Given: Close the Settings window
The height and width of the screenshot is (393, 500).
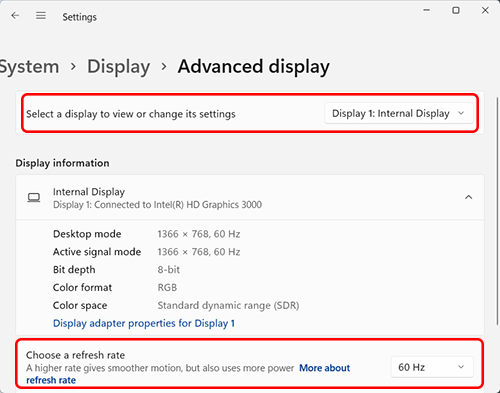Looking at the screenshot, I should [x=485, y=10].
